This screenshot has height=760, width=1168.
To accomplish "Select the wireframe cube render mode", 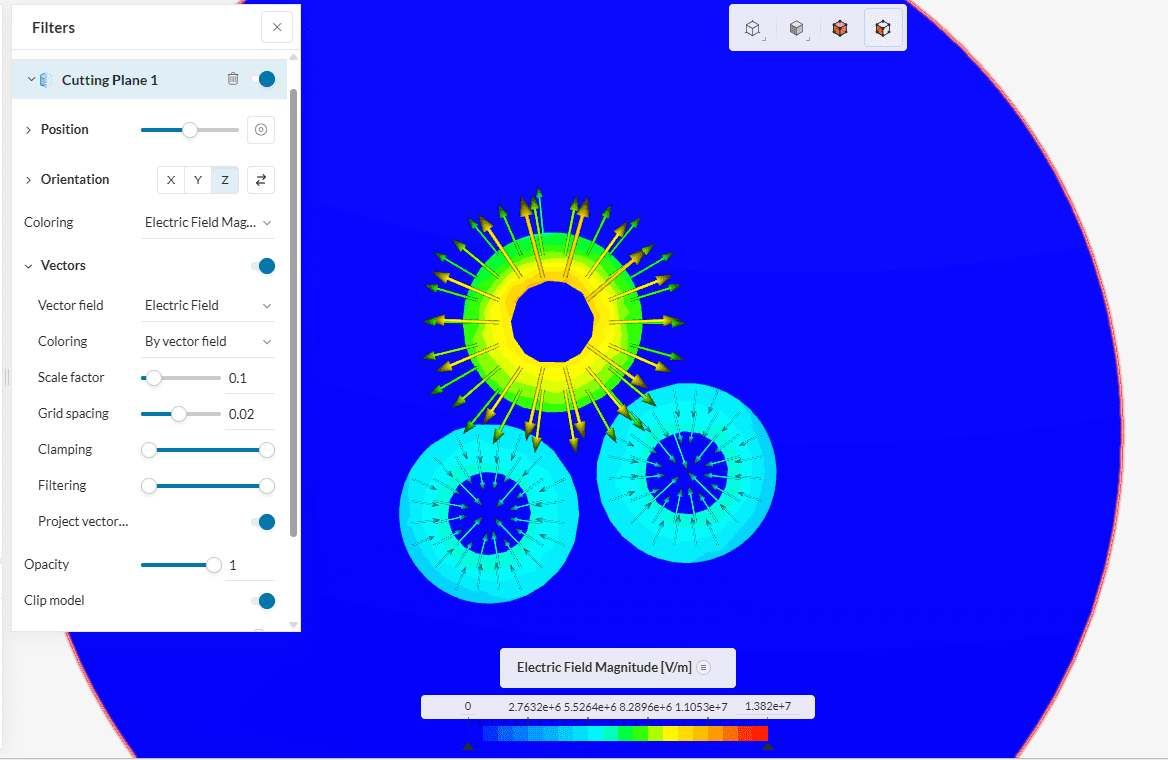I will click(753, 29).
